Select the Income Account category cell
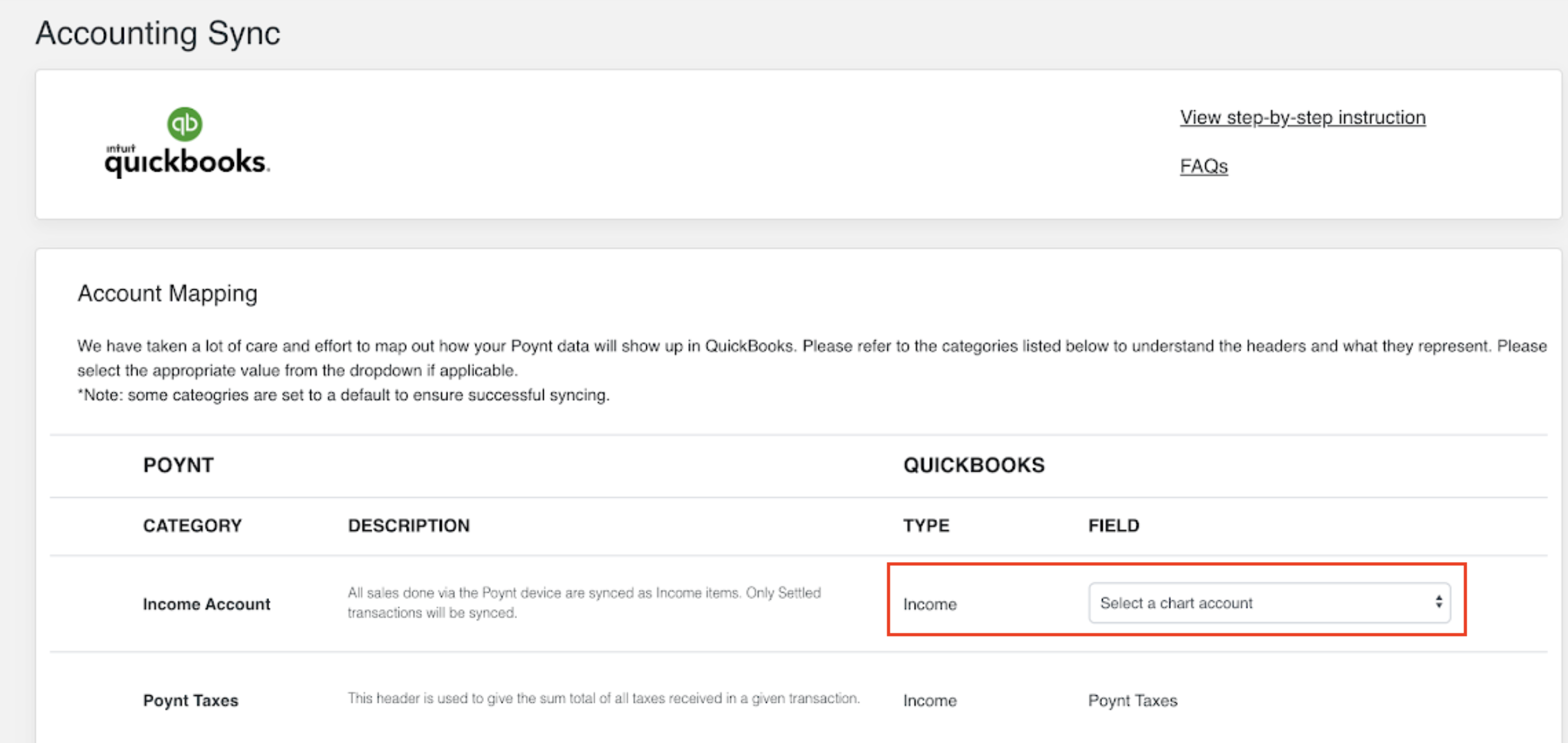The image size is (1568, 743). tap(207, 604)
